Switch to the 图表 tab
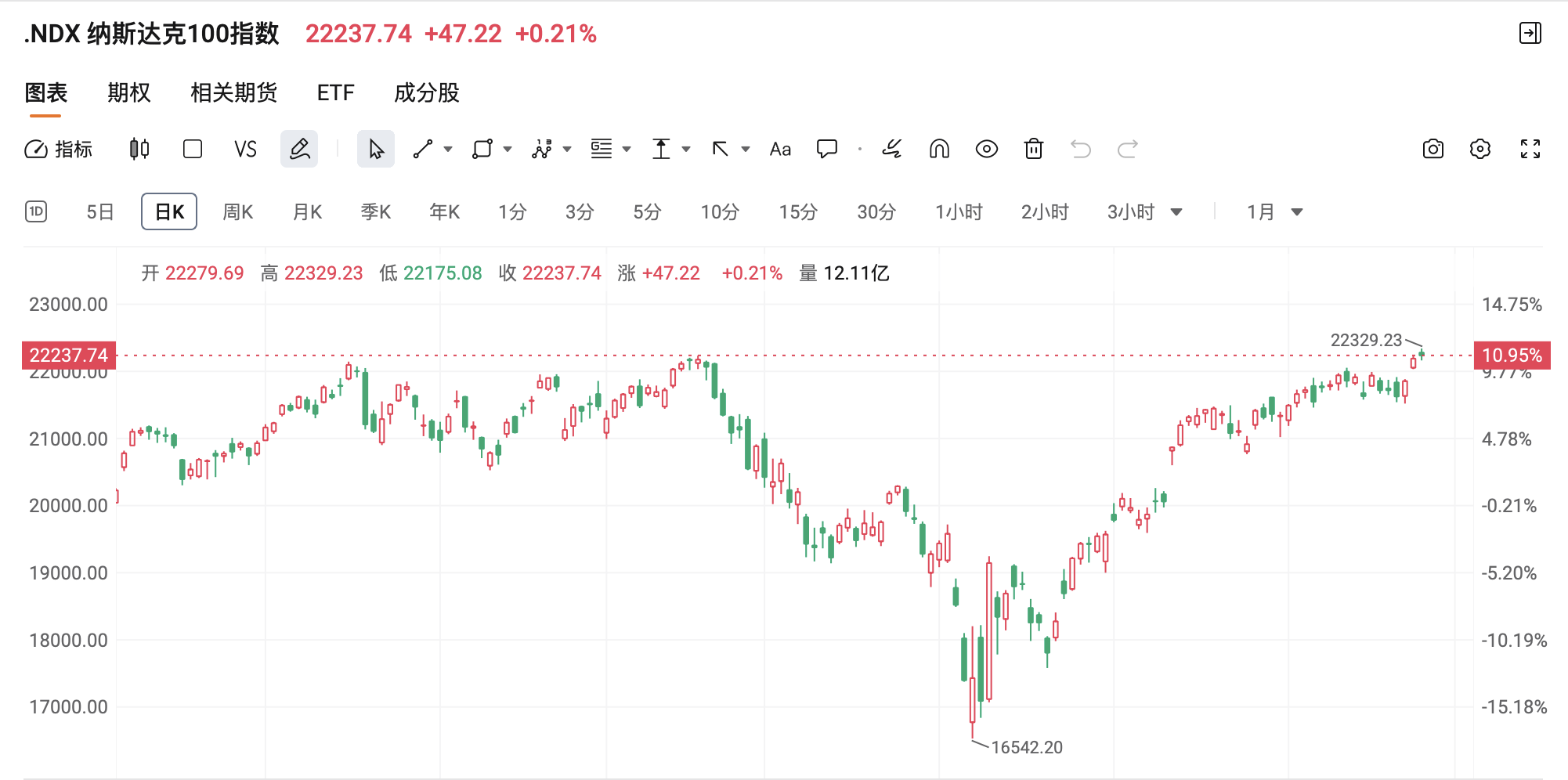 click(46, 93)
